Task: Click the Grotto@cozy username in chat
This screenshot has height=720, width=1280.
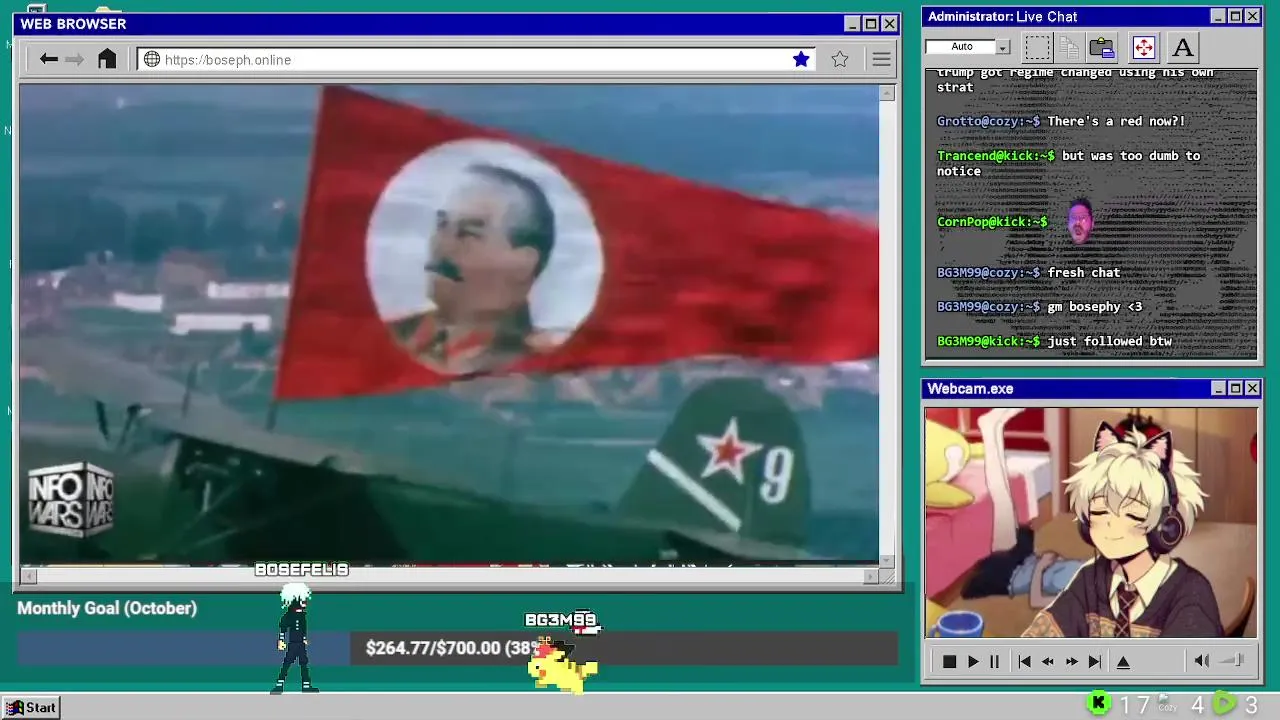Action: (x=988, y=121)
